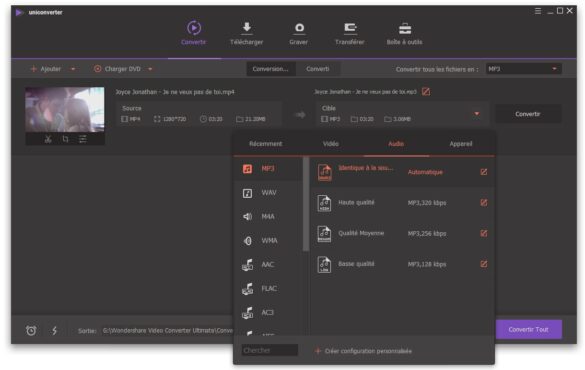The height and width of the screenshot is (370, 585).
Task: Open the Converti tab
Action: pos(318,69)
